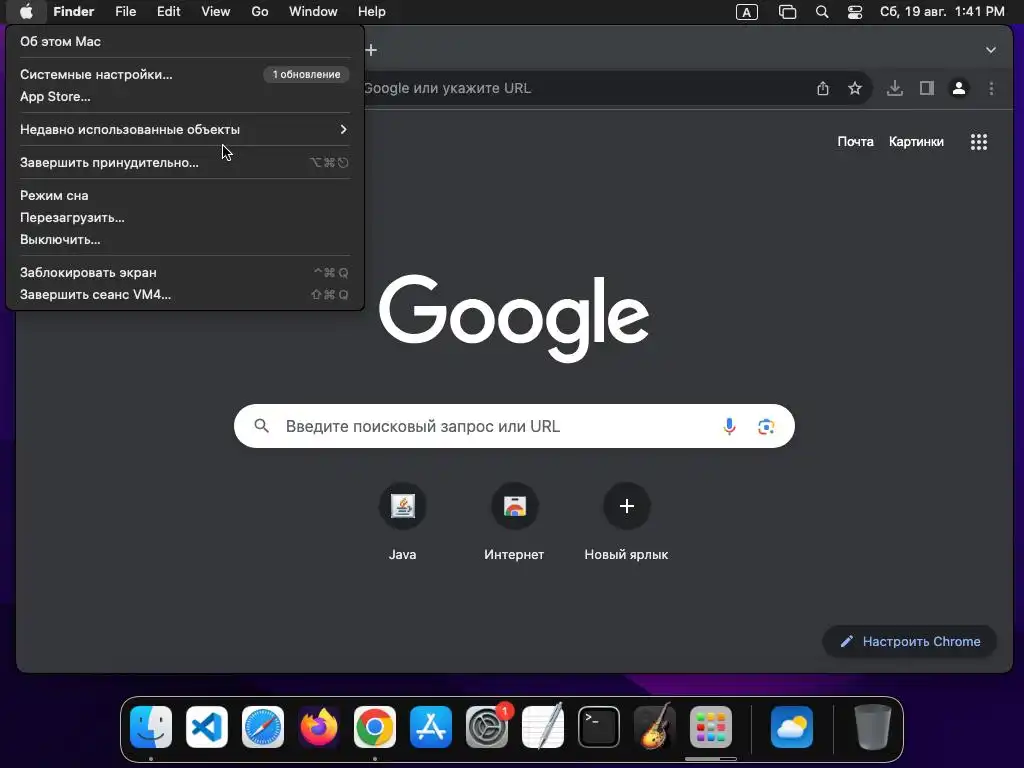Open App Store from the Dock
The width and height of the screenshot is (1024, 768).
(431, 727)
